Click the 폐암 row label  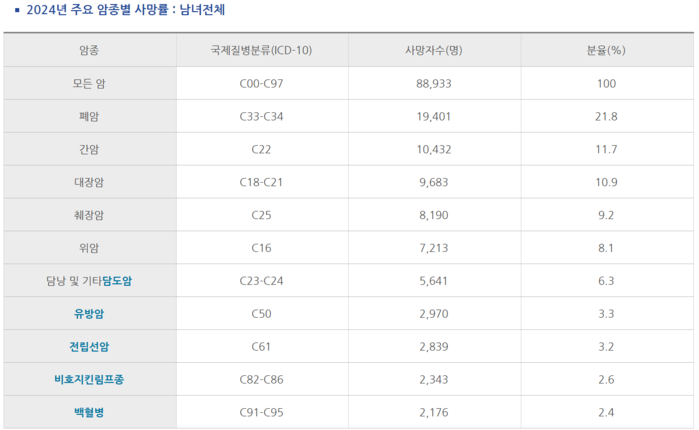click(89, 116)
